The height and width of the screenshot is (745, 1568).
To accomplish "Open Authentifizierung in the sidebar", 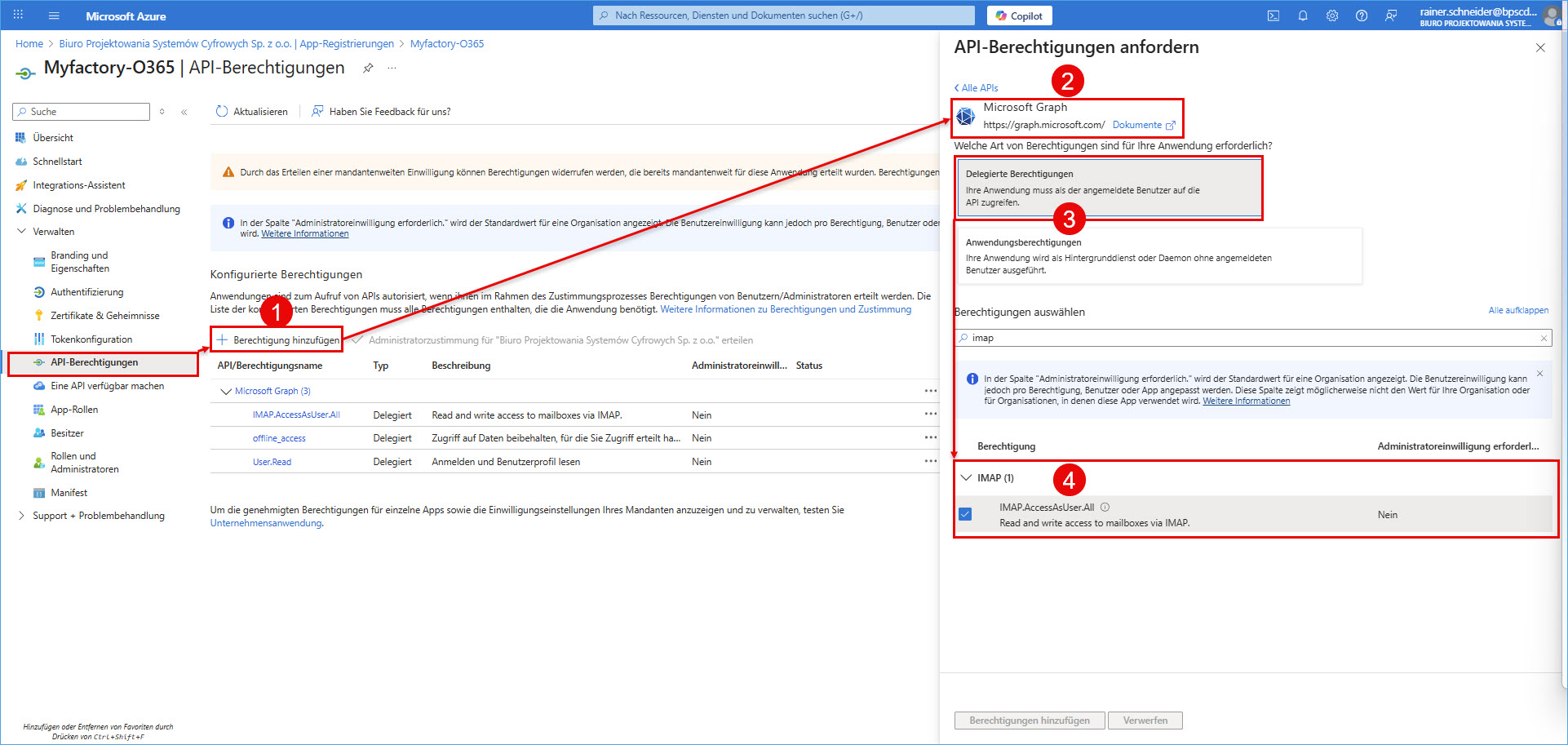I will click(87, 292).
